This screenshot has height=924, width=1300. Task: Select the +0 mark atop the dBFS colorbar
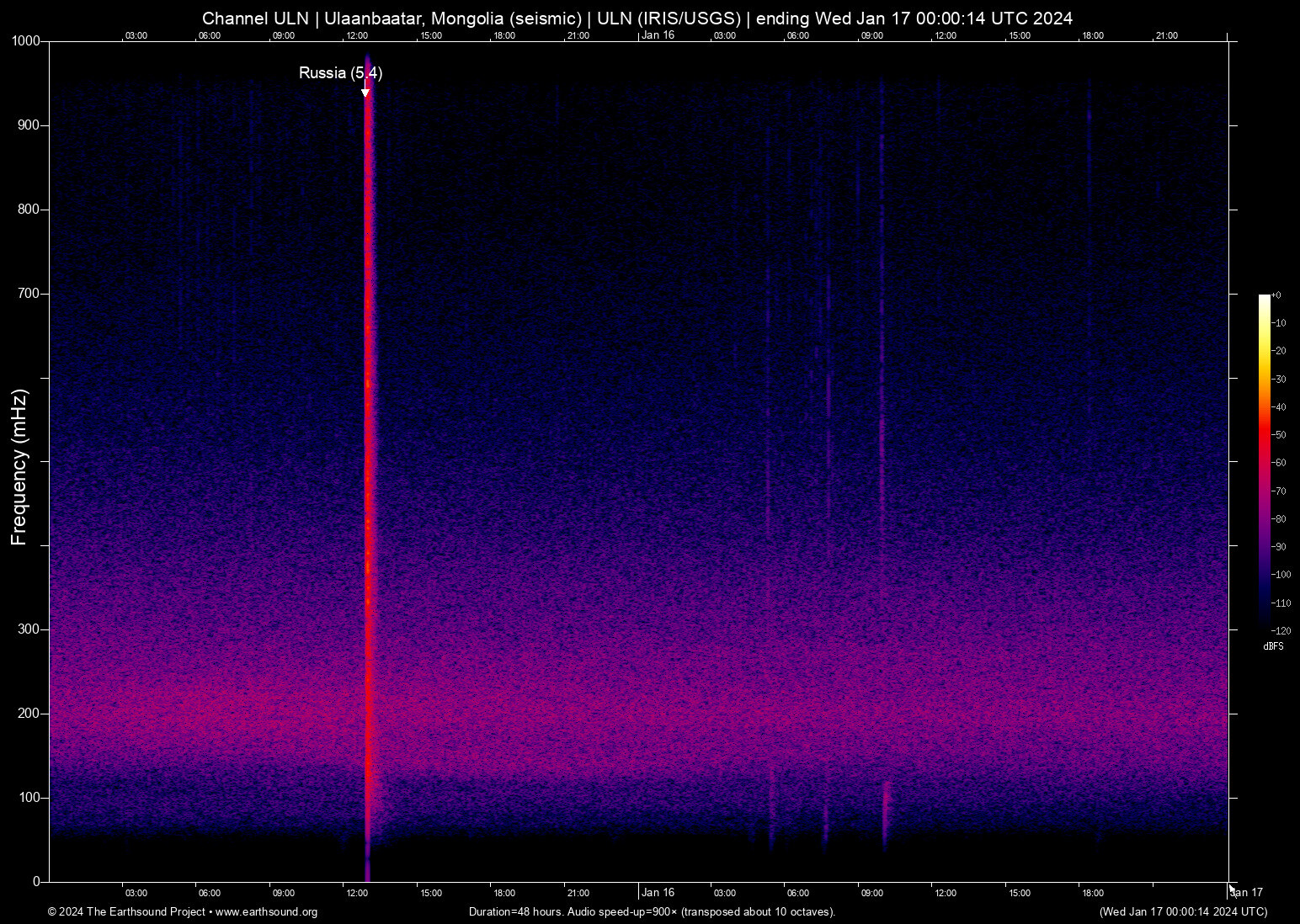coord(1275,295)
